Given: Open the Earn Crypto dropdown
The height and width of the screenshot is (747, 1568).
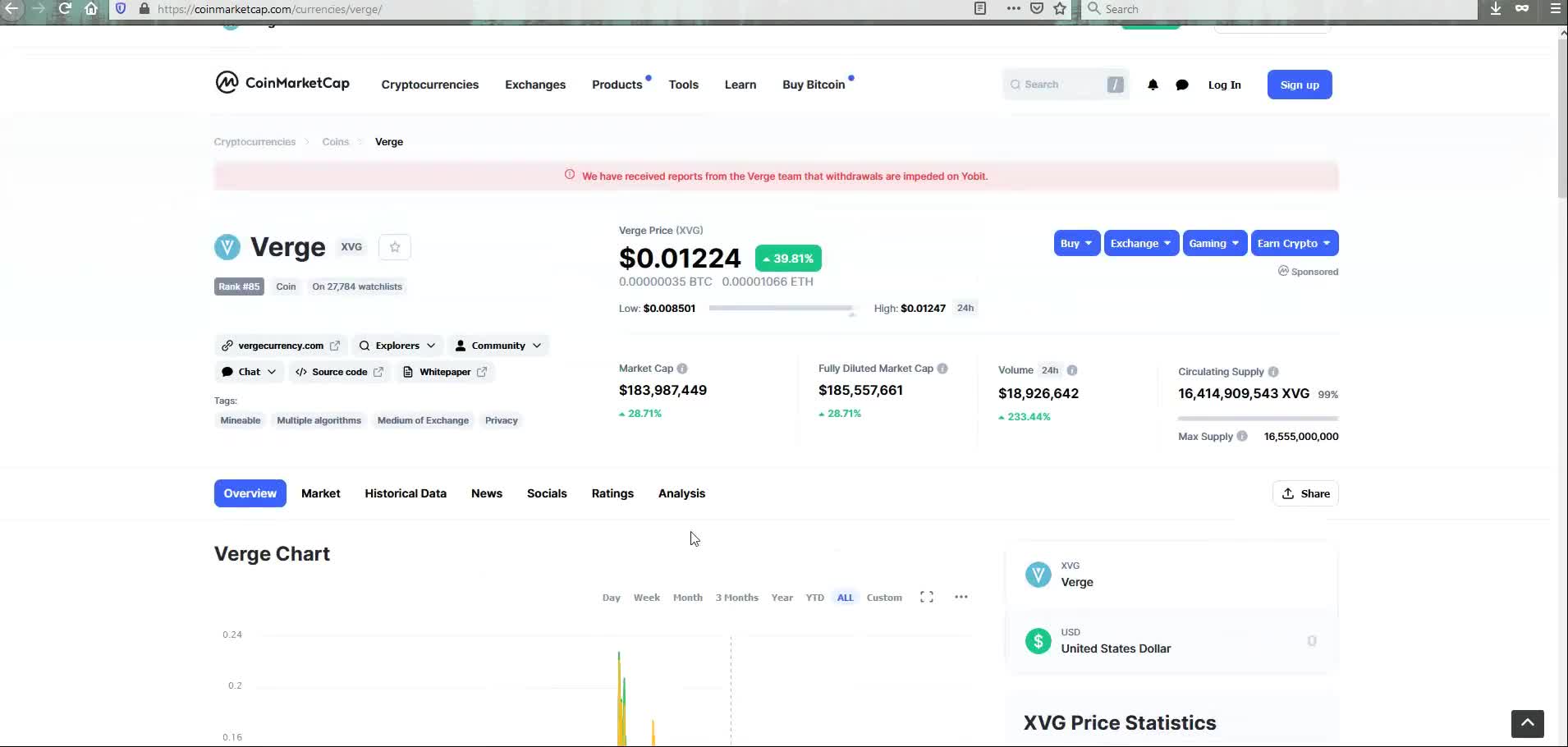Looking at the screenshot, I should coord(1295,243).
